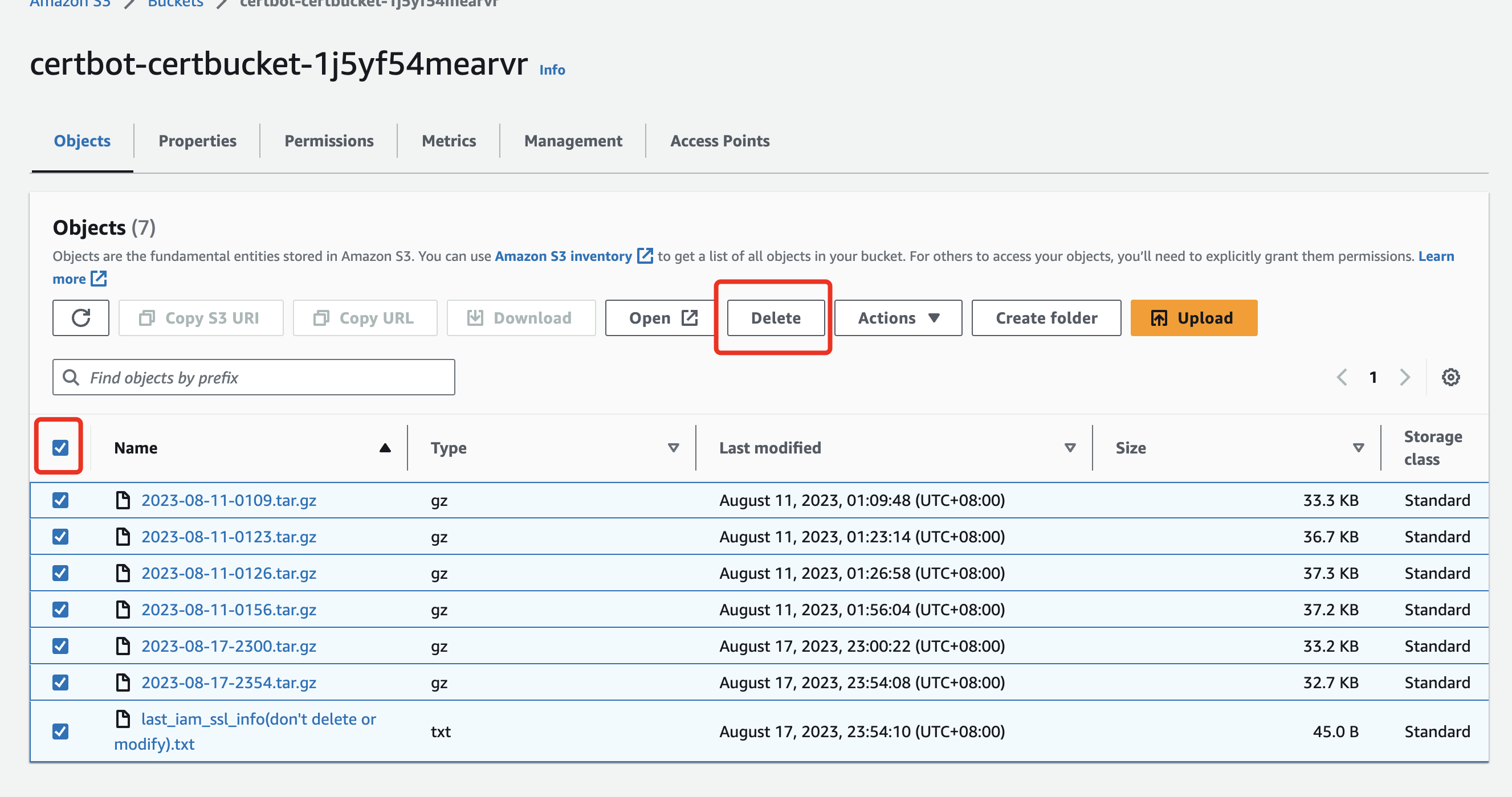1512x797 pixels.
Task: Open the 2023-08-11-0109.tar.gz object link
Action: pyautogui.click(x=229, y=500)
